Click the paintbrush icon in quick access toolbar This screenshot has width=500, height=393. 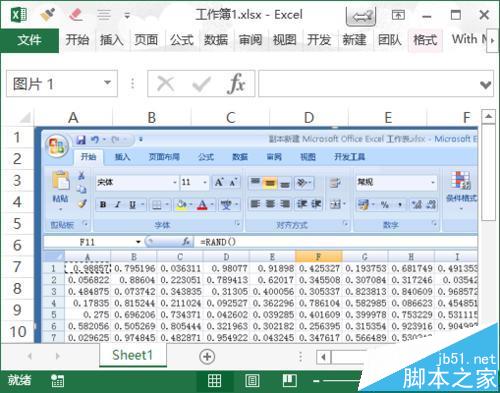click(x=48, y=14)
